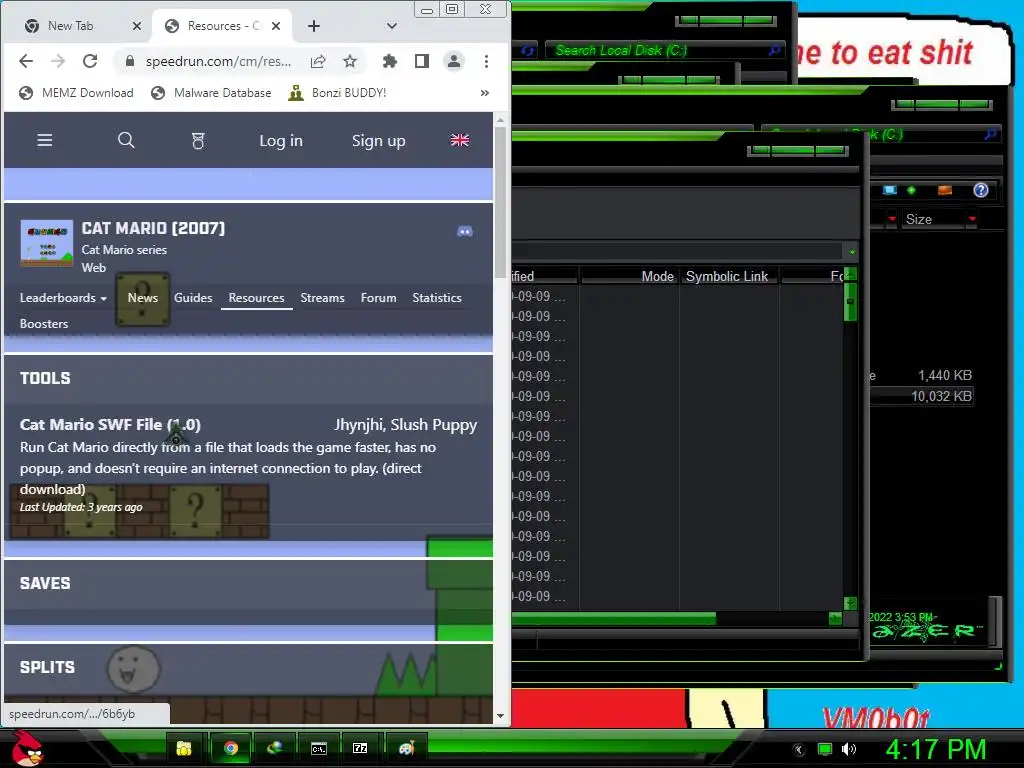Open the speedrun.com hamburger menu
The width and height of the screenshot is (1024, 768).
(x=44, y=140)
